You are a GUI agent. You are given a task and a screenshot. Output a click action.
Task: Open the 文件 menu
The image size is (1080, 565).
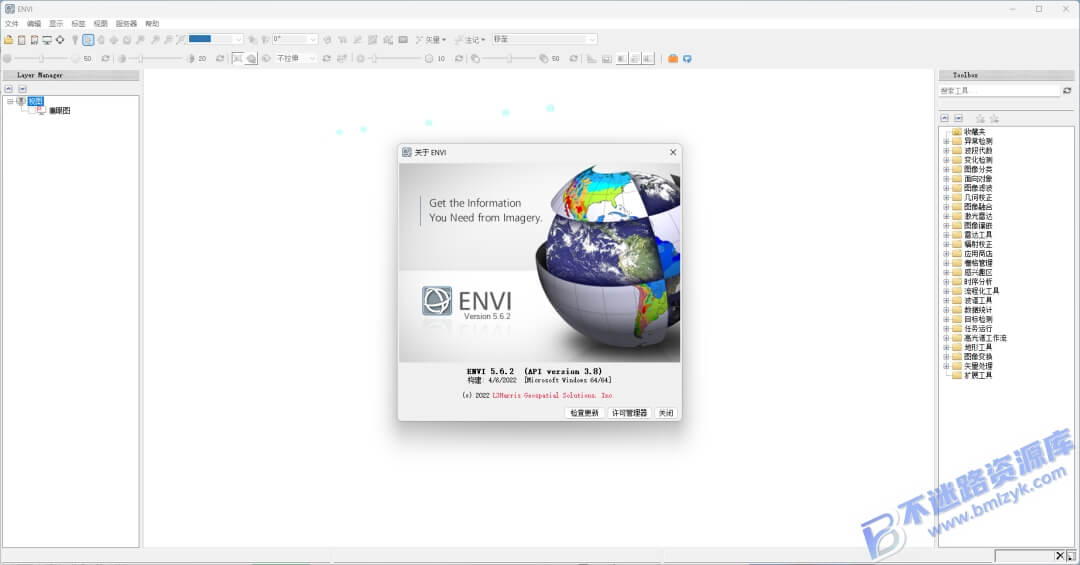[12, 23]
